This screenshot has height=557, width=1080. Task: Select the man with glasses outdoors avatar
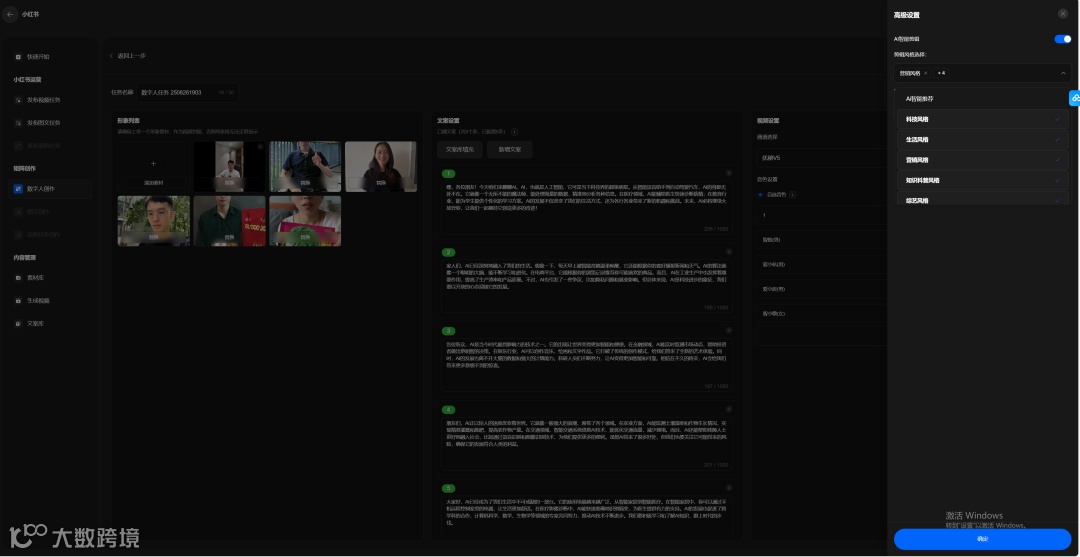point(154,221)
